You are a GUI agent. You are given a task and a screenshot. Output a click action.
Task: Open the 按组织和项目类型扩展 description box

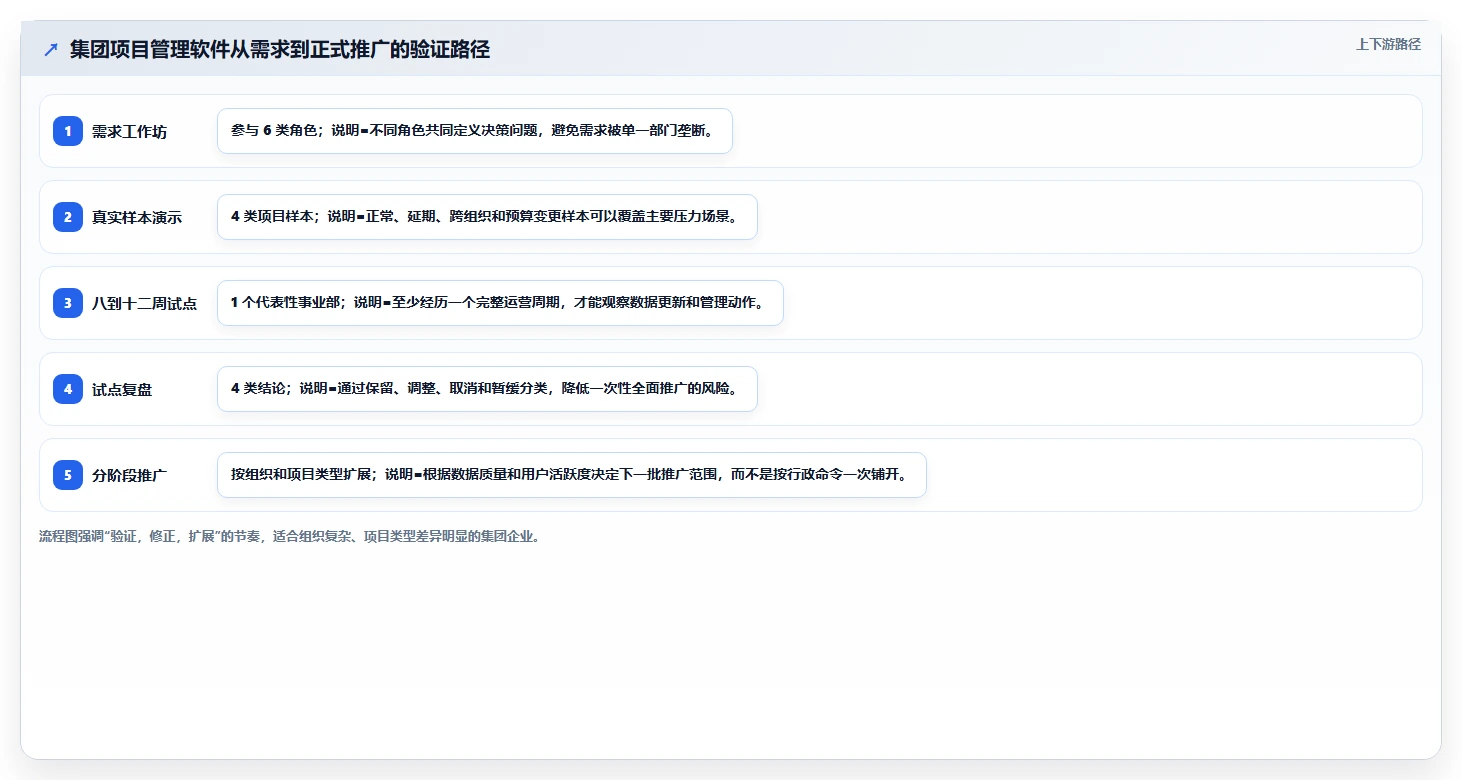click(572, 475)
